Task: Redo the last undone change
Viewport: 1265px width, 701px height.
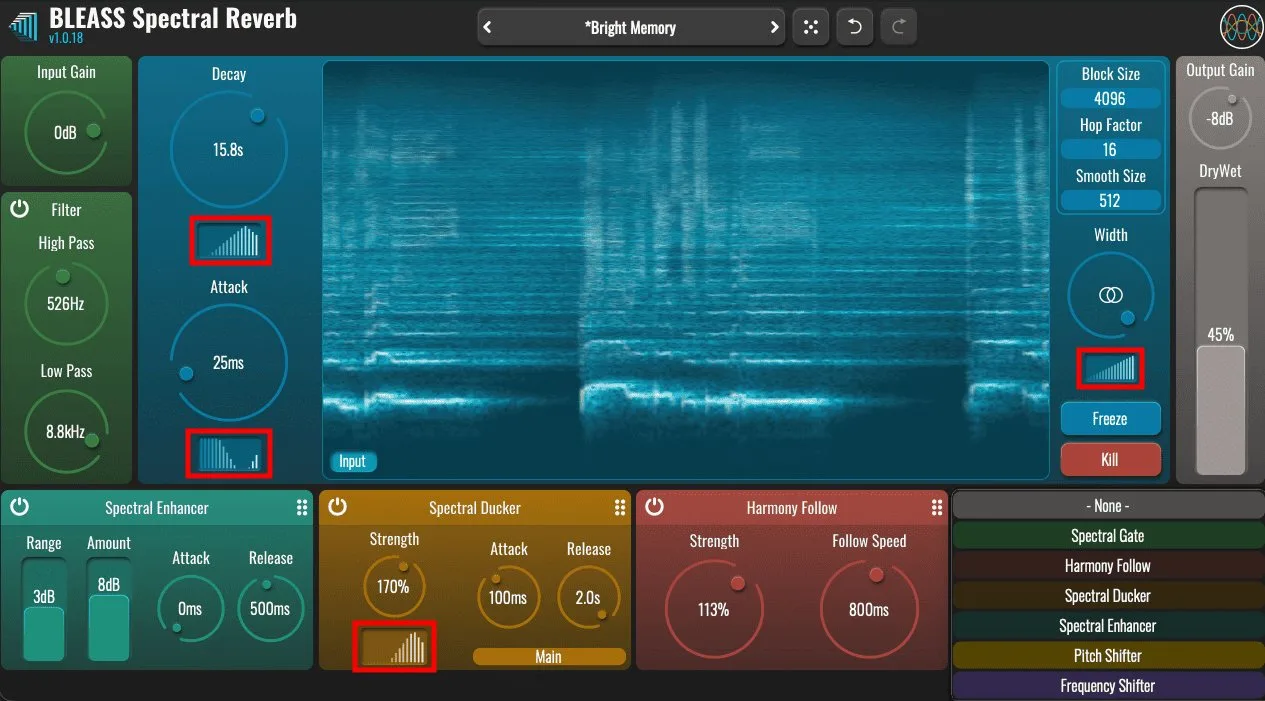Action: click(898, 28)
